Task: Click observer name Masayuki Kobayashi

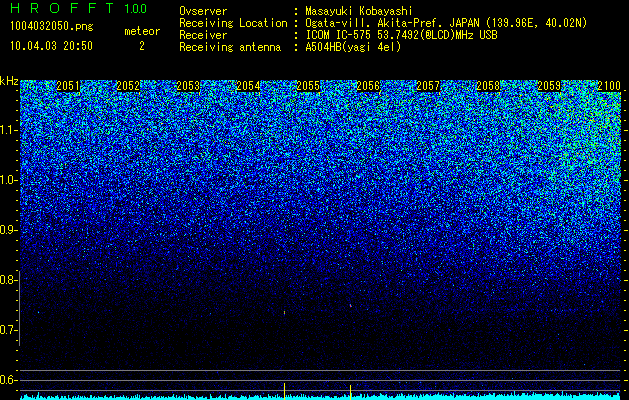Action: (x=359, y=11)
